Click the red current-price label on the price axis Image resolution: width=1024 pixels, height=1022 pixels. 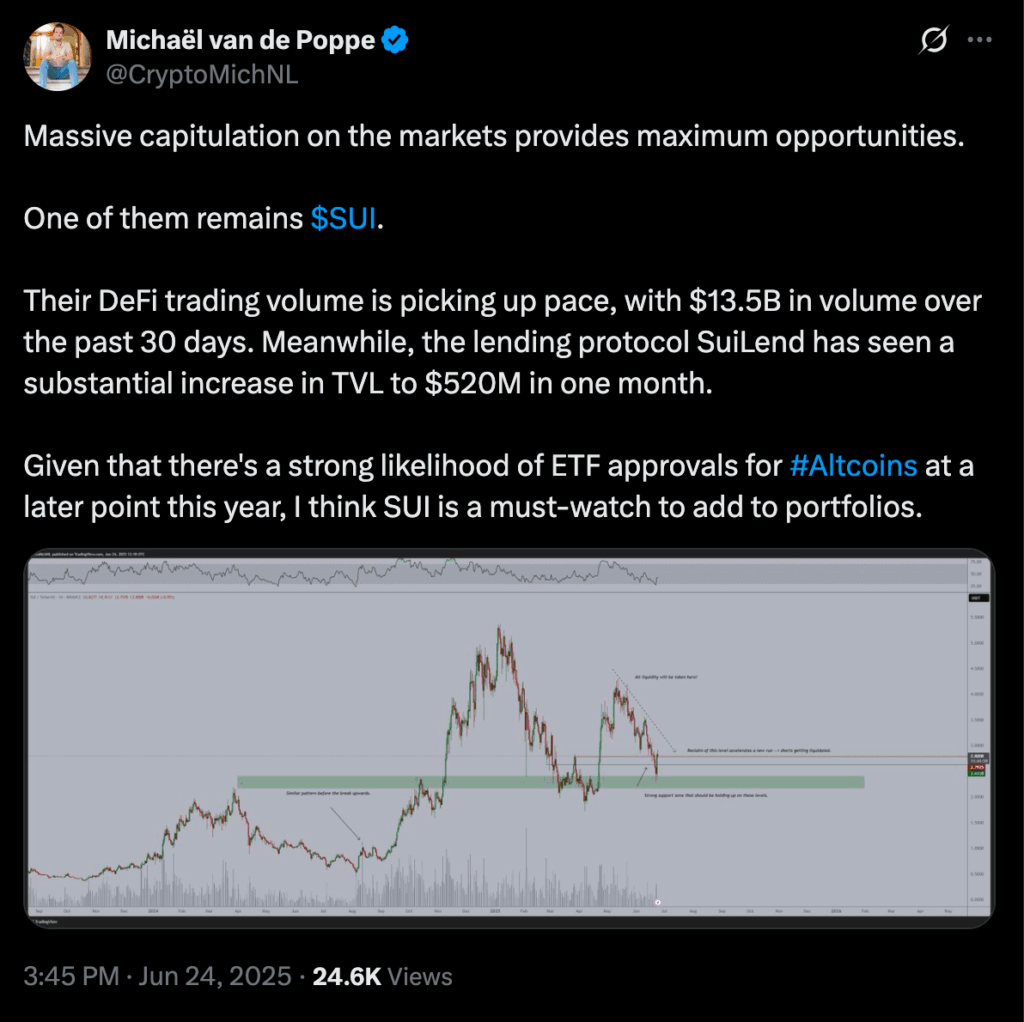pyautogui.click(x=977, y=767)
